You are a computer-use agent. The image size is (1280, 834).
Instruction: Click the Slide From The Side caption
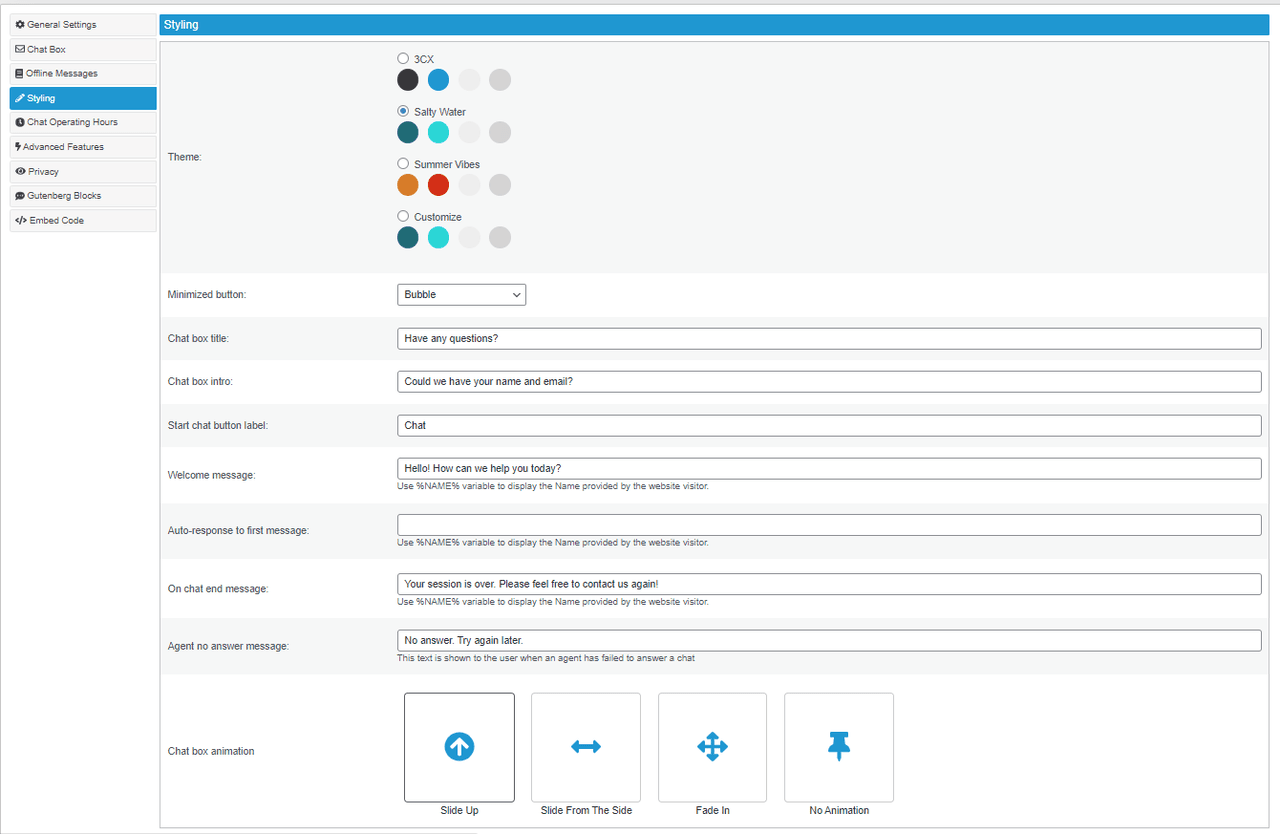[x=586, y=810]
